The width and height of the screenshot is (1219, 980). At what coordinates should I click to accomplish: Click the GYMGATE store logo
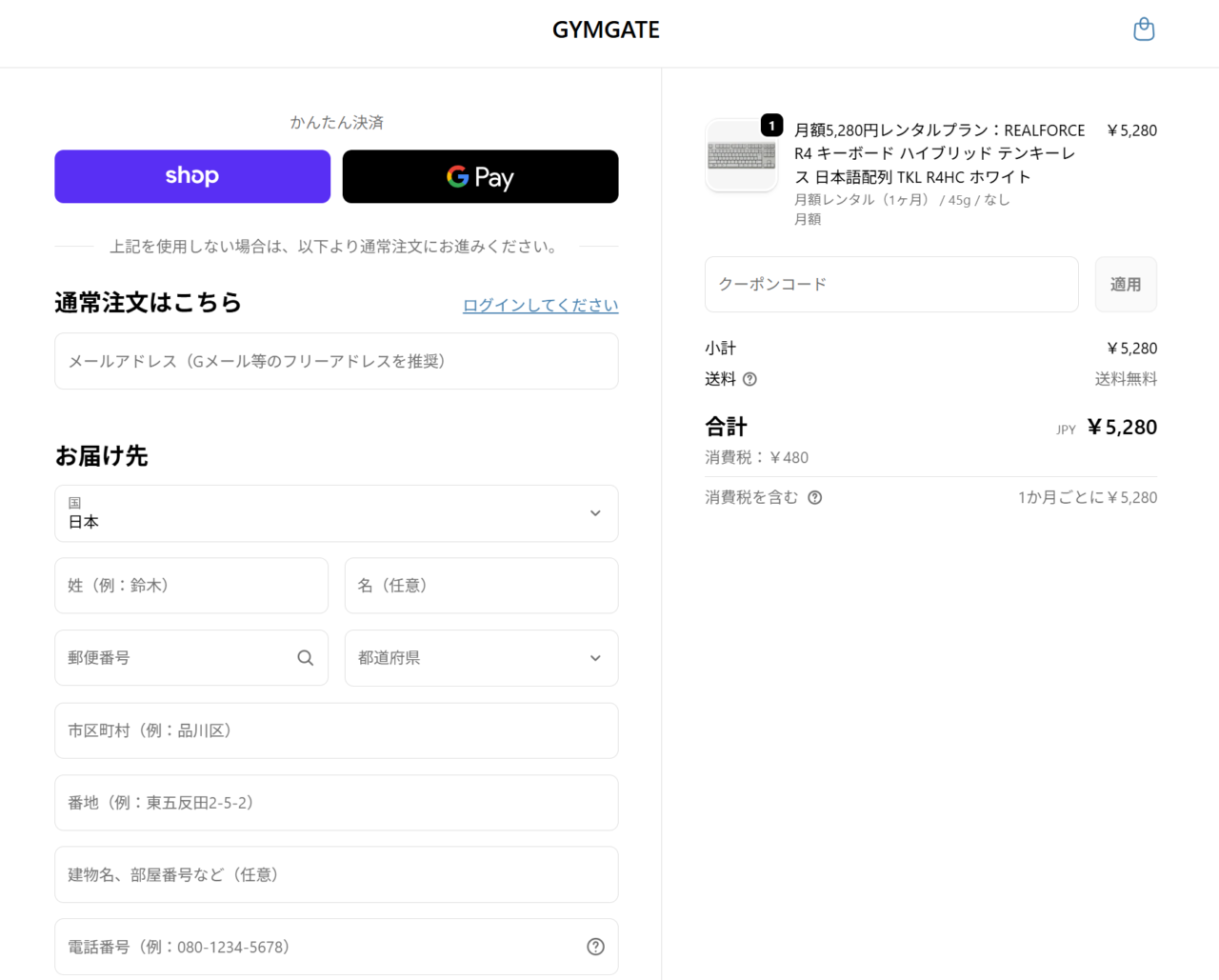point(606,30)
